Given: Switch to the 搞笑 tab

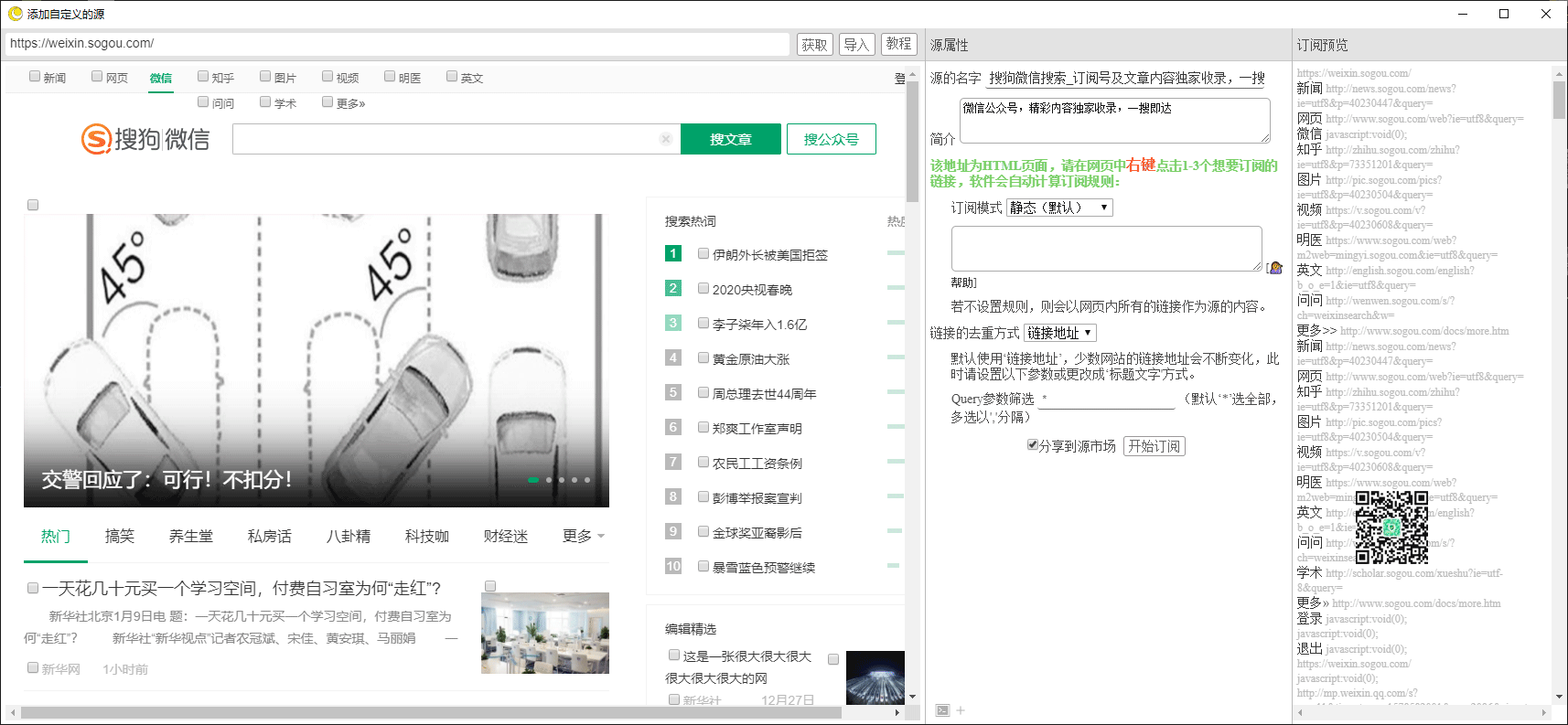Looking at the screenshot, I should [x=120, y=536].
